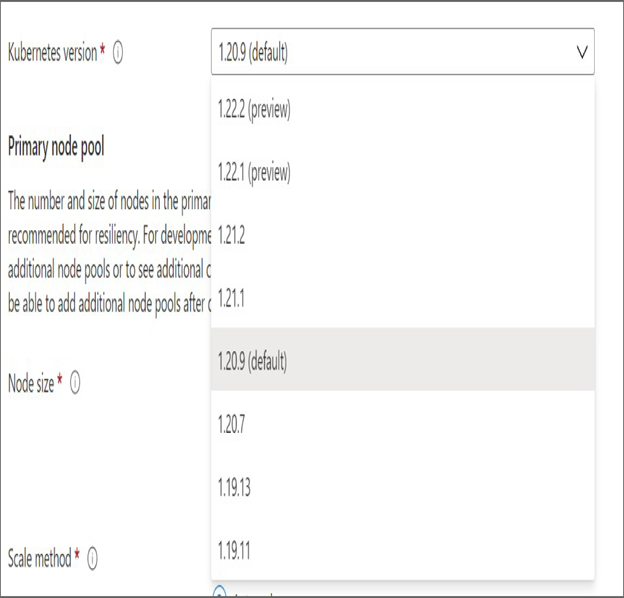Click the Primary node pool heading
Viewport: 624px width, 598px height.
[x=56, y=147]
